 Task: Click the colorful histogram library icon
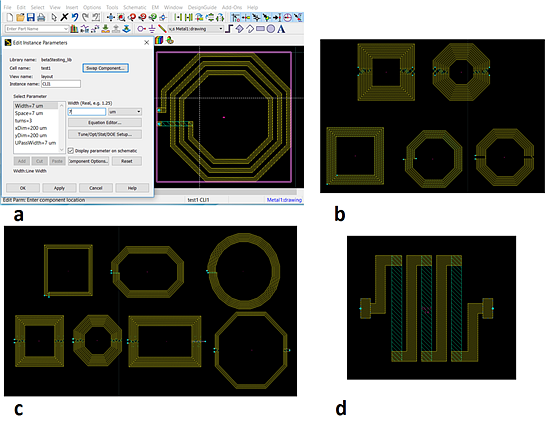(74, 29)
